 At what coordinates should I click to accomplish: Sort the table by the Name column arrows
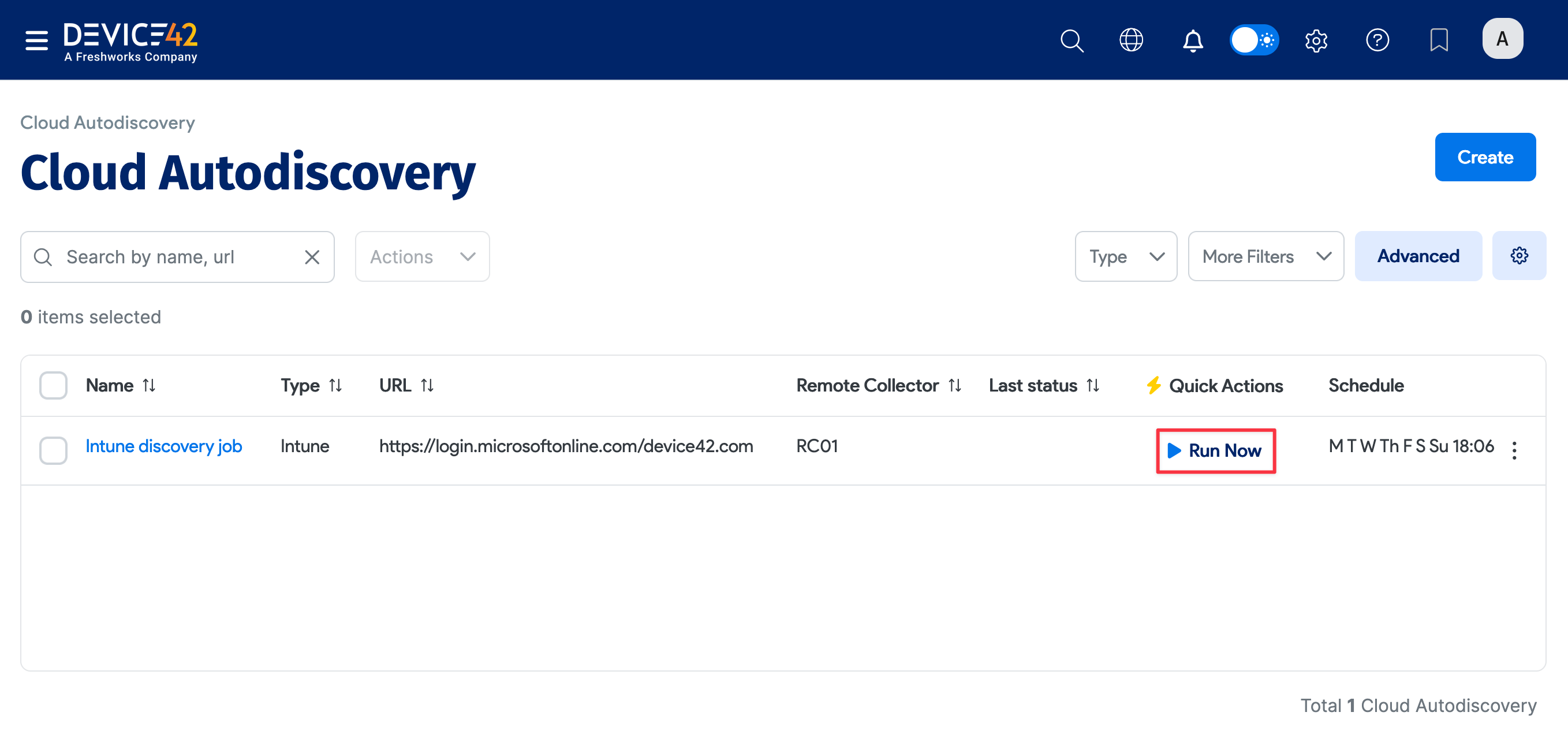coord(150,385)
